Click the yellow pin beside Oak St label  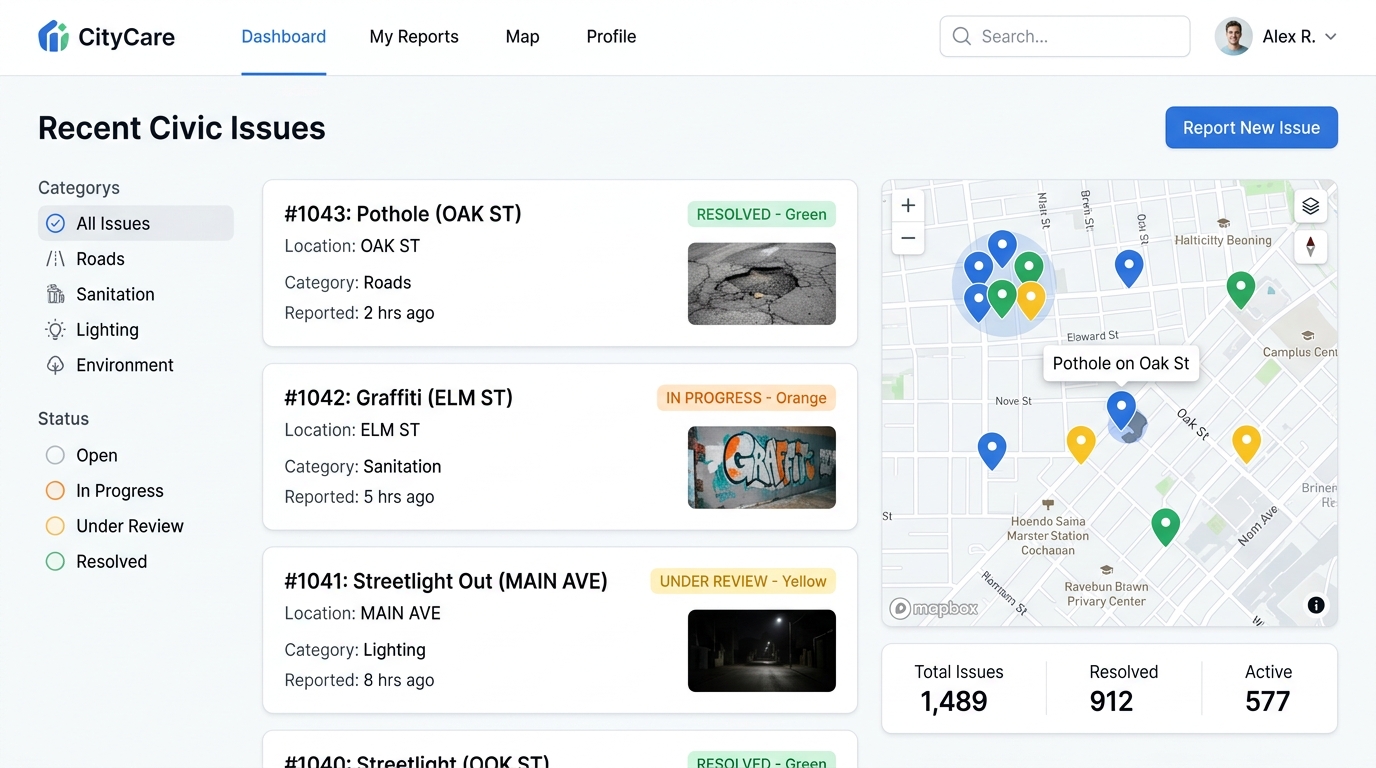pyautogui.click(x=1246, y=443)
